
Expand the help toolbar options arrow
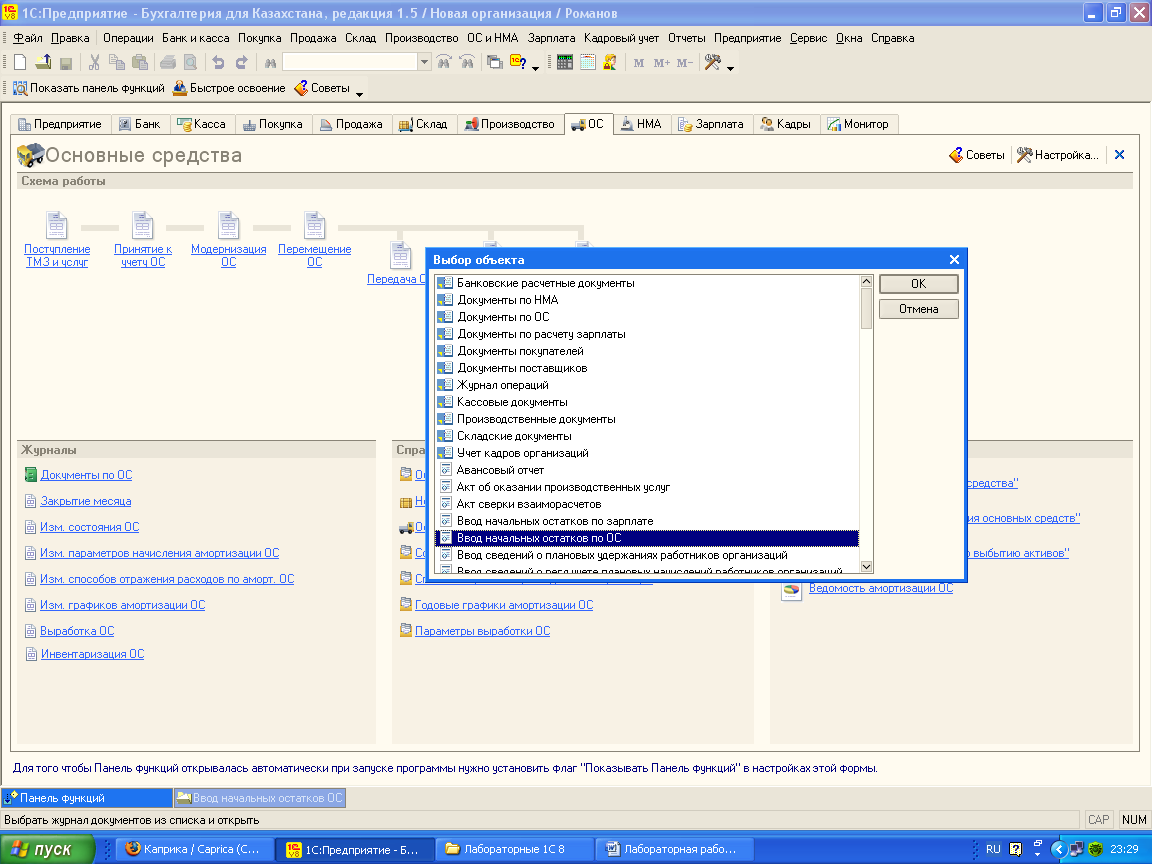[x=536, y=68]
